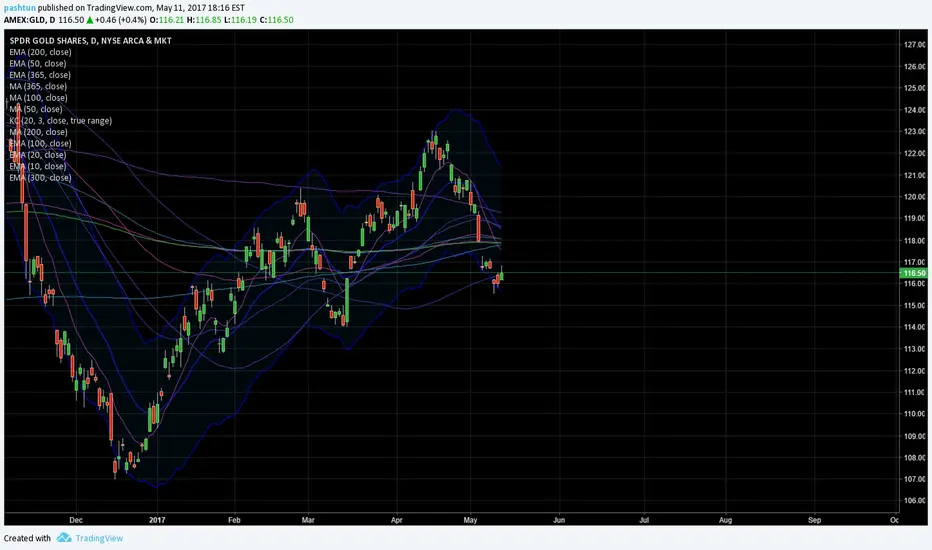Select EMA (10, close) indicator label

[37, 166]
